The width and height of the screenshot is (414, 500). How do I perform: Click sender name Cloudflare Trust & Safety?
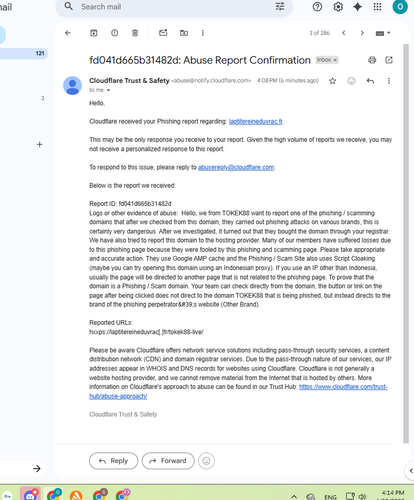click(129, 80)
